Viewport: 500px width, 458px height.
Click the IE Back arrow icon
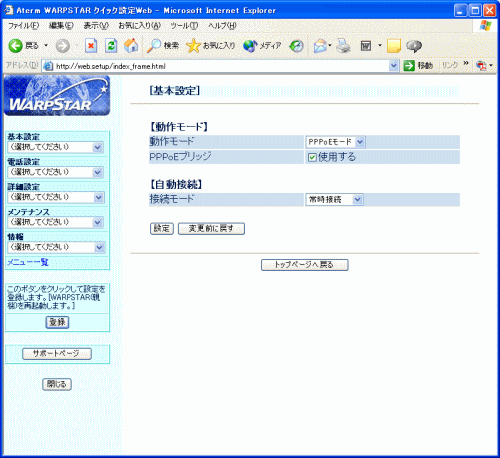tap(15, 46)
